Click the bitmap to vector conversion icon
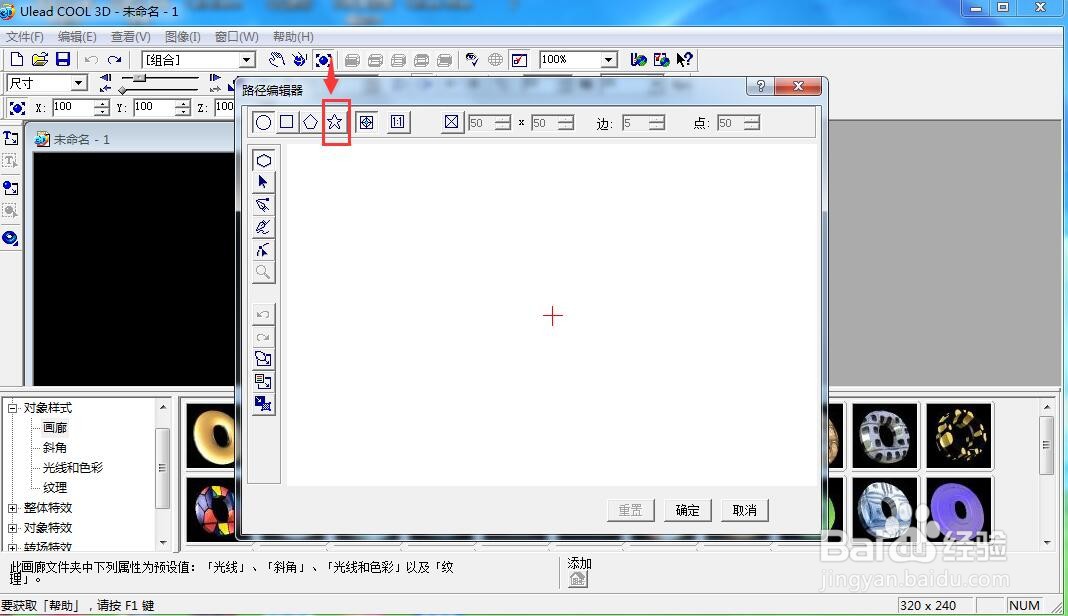The image size is (1068, 616). (264, 404)
